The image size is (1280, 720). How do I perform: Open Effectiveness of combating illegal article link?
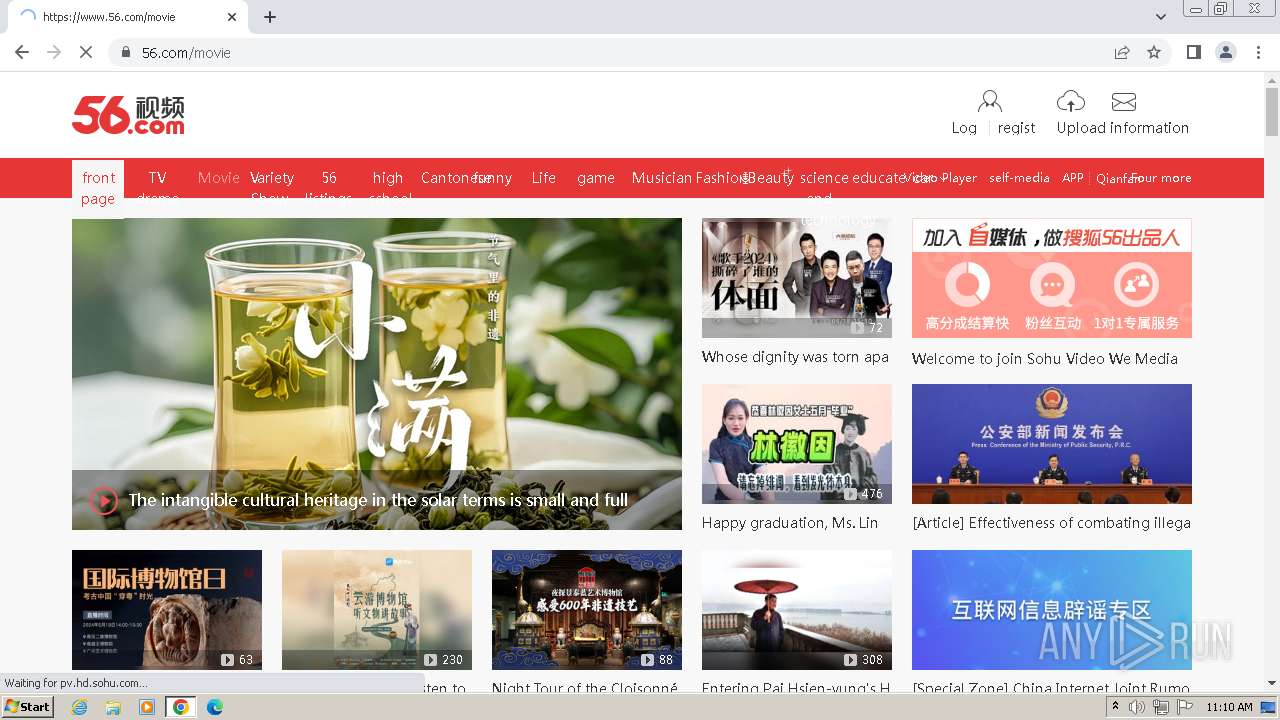tap(1052, 523)
